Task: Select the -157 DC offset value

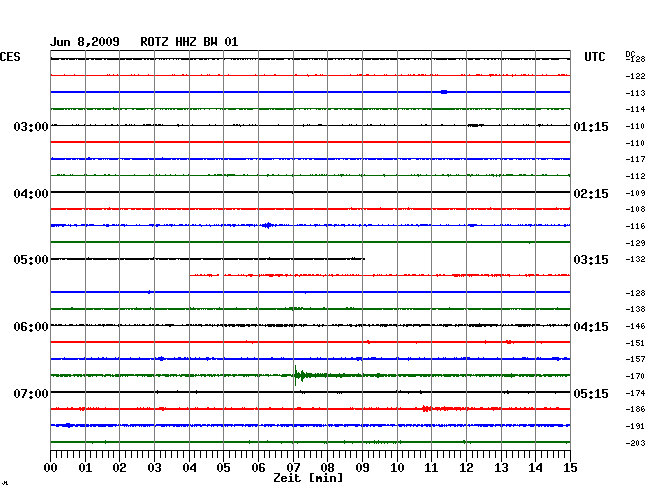Action: [x=635, y=359]
